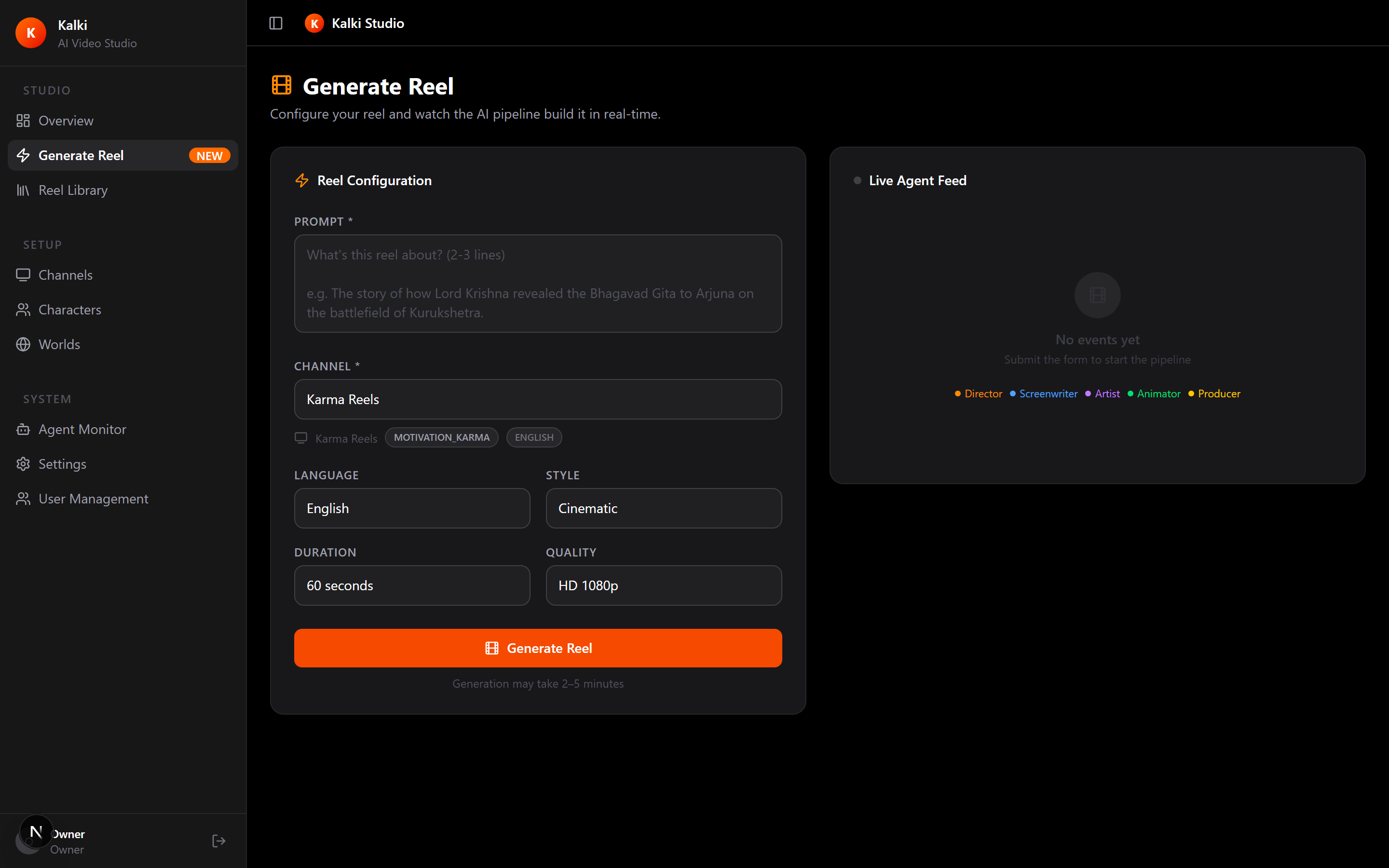Click the film icon beside page title
Viewport: 1389px width, 868px height.
click(x=281, y=85)
